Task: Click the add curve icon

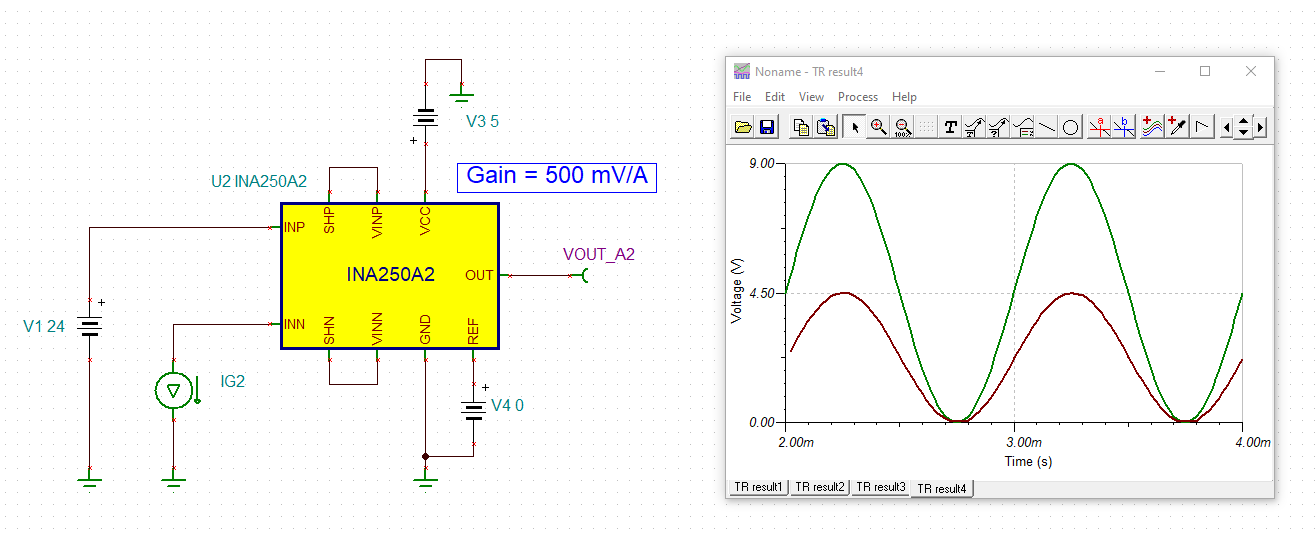Action: (1152, 127)
